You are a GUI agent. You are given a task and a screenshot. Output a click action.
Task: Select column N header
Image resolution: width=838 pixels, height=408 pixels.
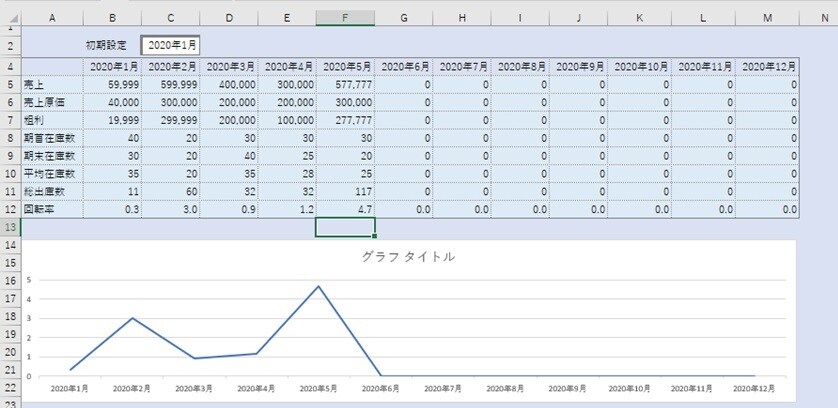click(825, 18)
